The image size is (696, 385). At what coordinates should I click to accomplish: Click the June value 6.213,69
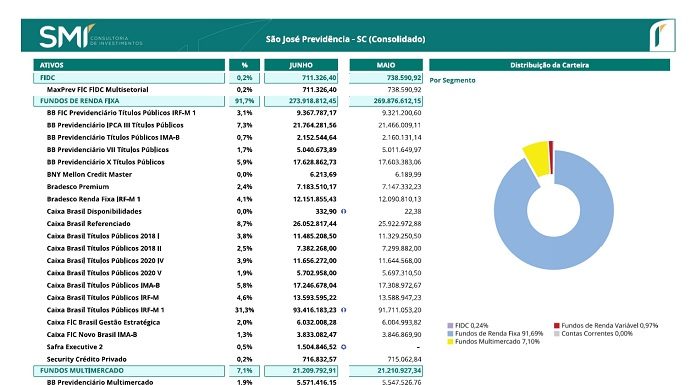323,175
